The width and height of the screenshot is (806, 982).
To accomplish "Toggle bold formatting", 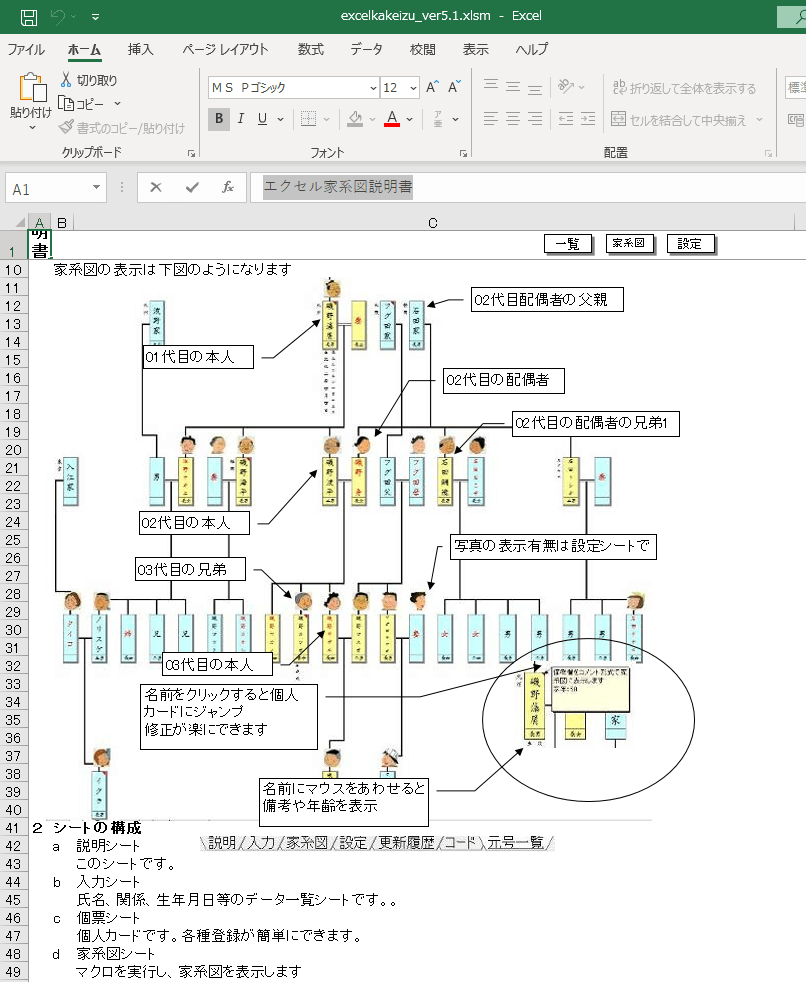I will (x=219, y=119).
